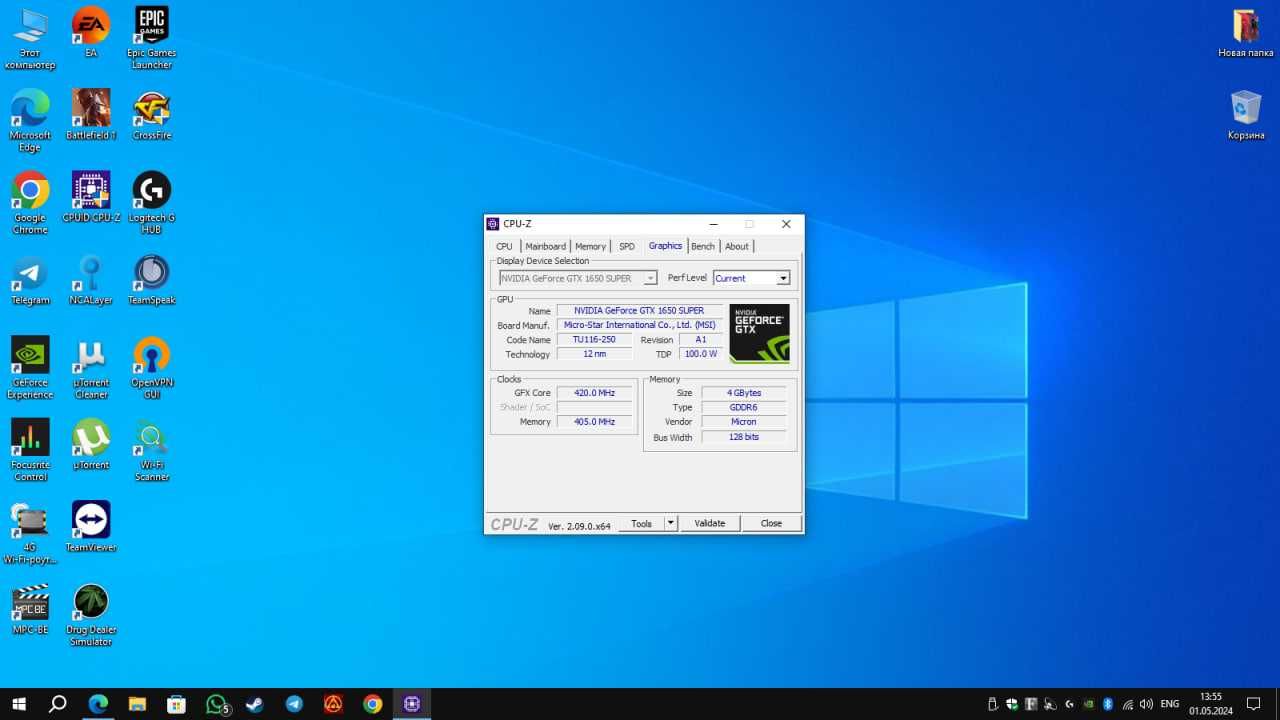Click GeForce Experience desktop shortcut

pyautogui.click(x=30, y=367)
